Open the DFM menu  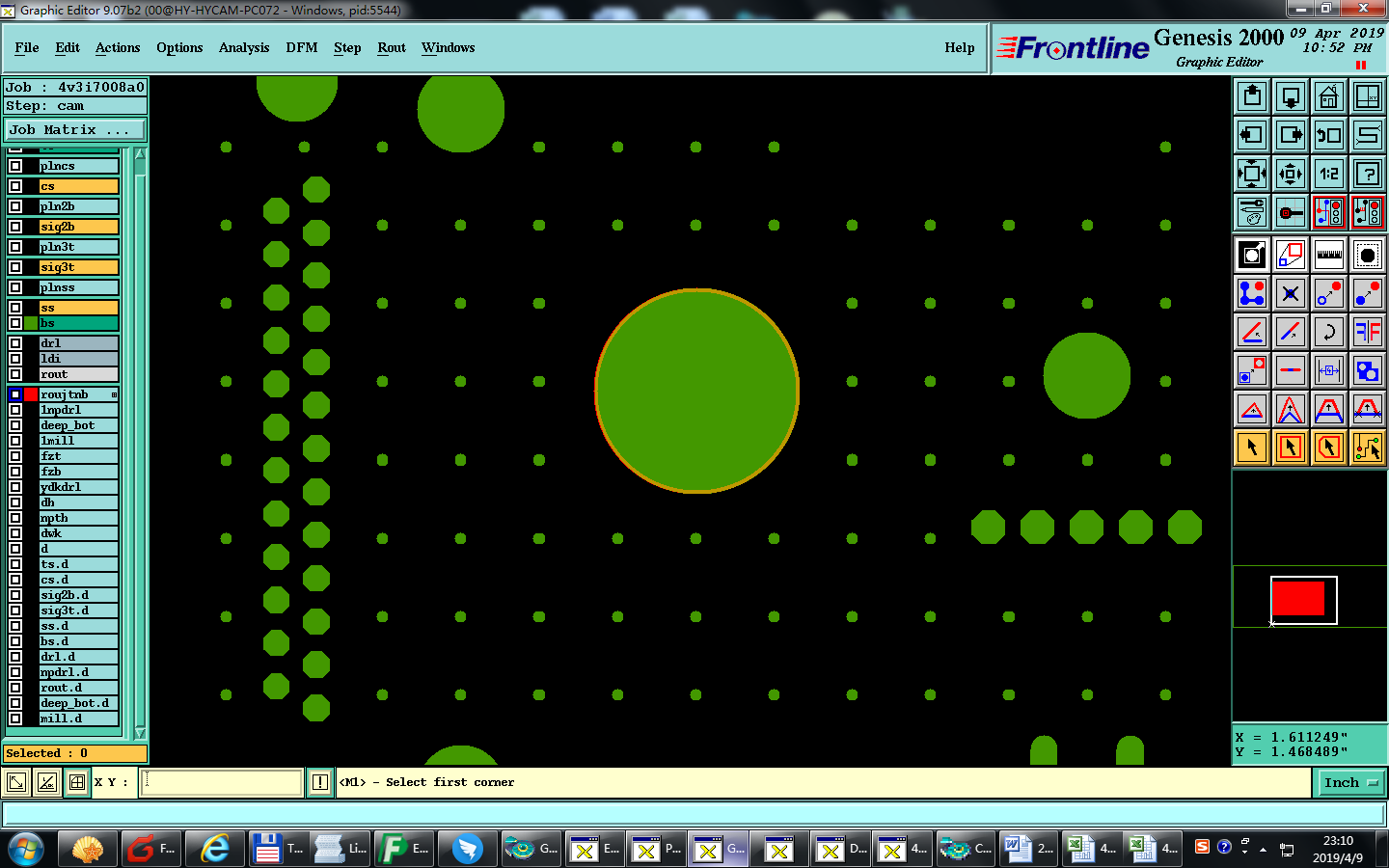point(302,47)
